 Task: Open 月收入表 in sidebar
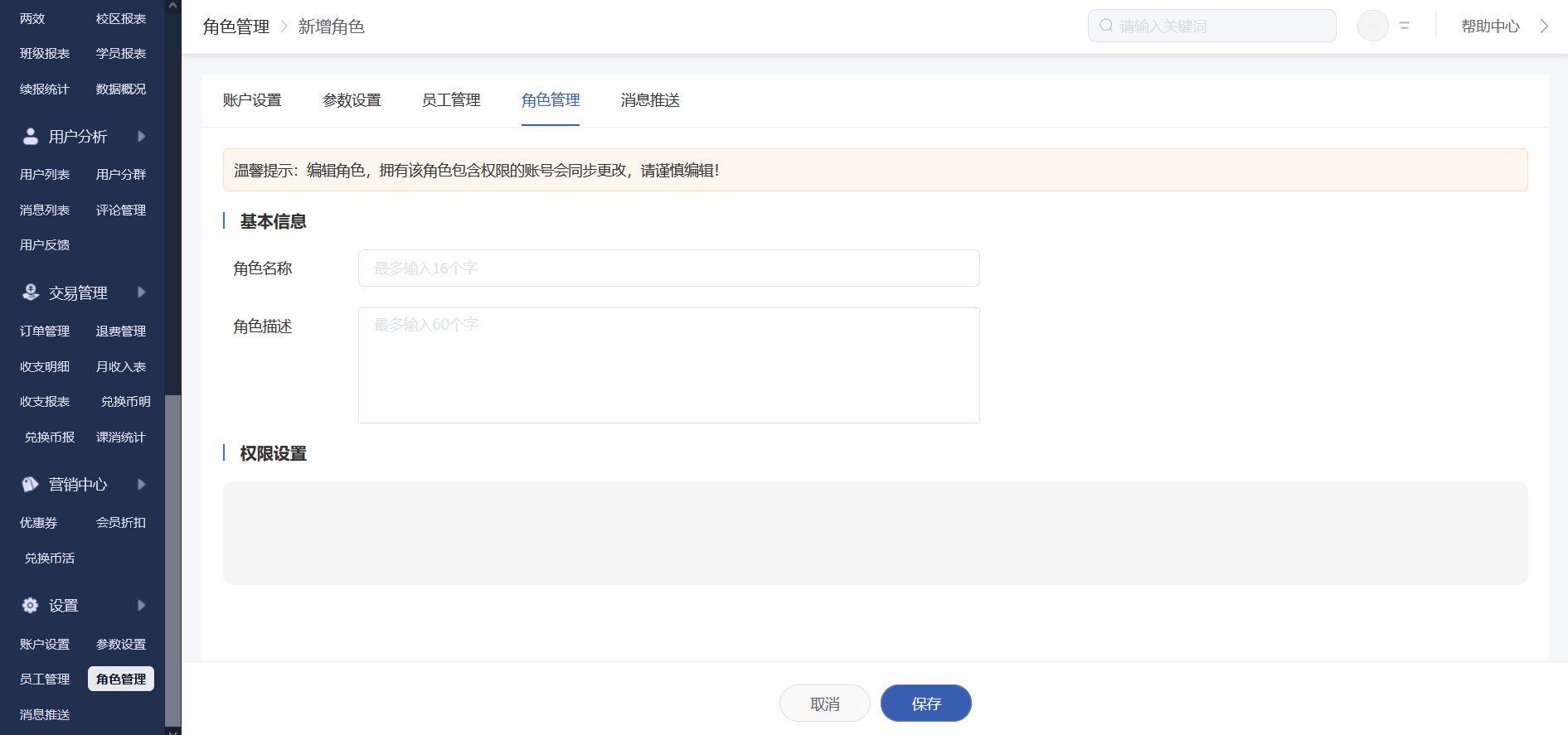121,366
